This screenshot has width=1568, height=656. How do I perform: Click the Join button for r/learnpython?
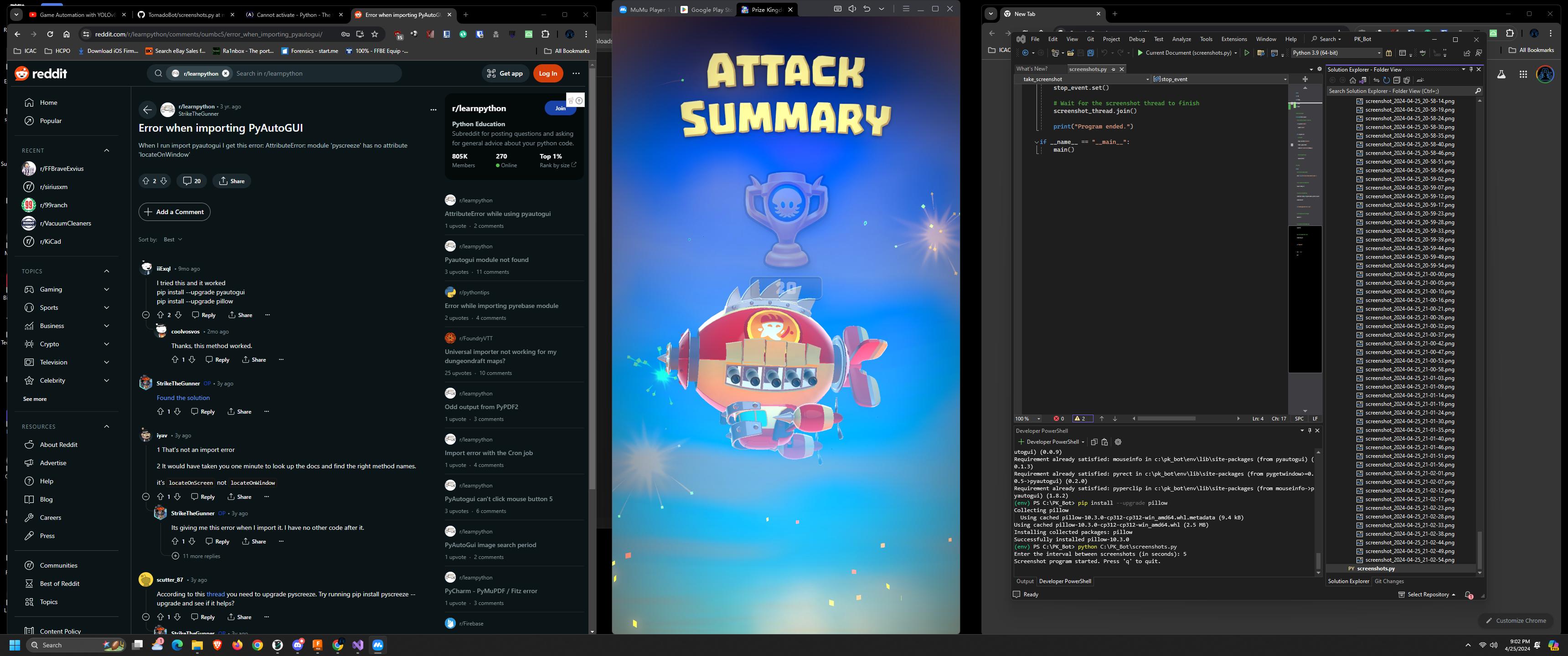pos(560,108)
